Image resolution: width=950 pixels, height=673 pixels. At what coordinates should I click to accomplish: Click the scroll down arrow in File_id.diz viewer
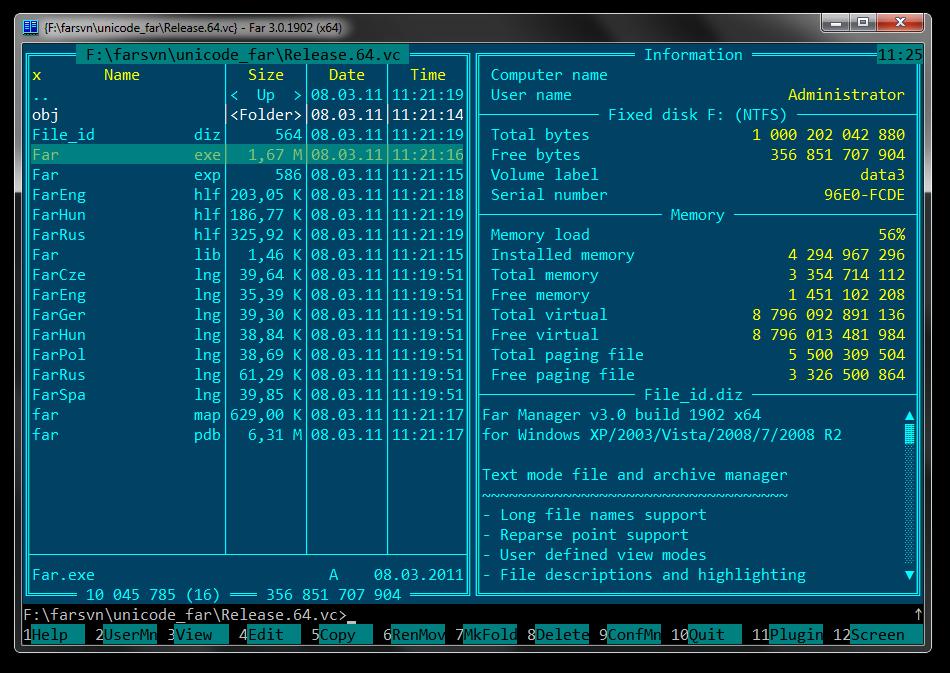click(x=909, y=575)
